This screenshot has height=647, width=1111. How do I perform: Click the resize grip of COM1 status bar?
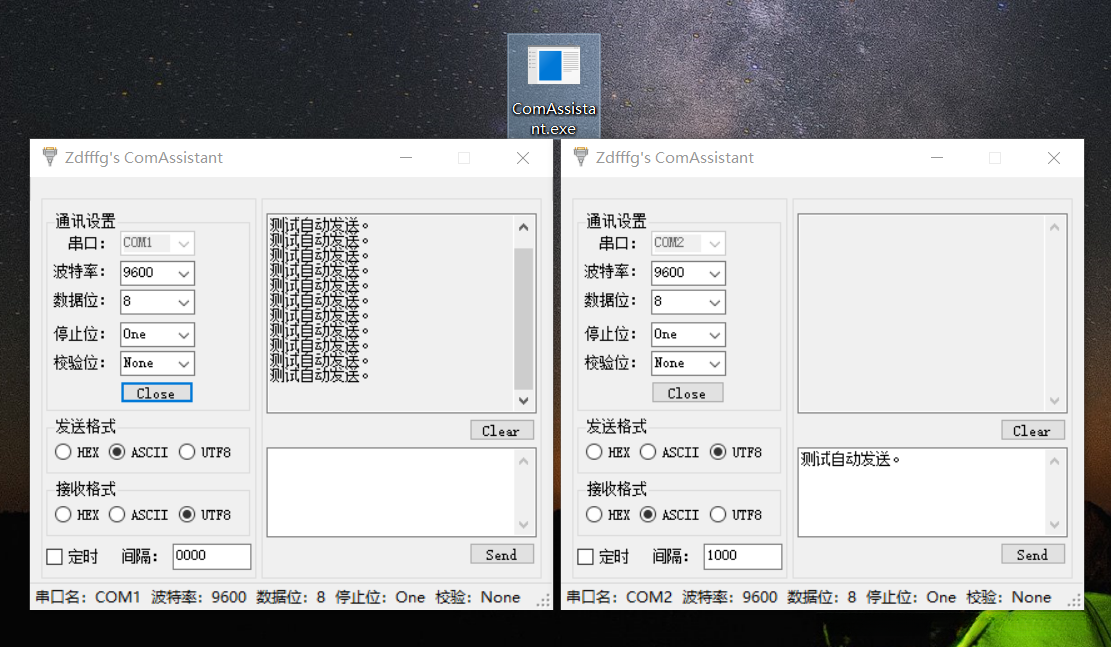[543, 601]
